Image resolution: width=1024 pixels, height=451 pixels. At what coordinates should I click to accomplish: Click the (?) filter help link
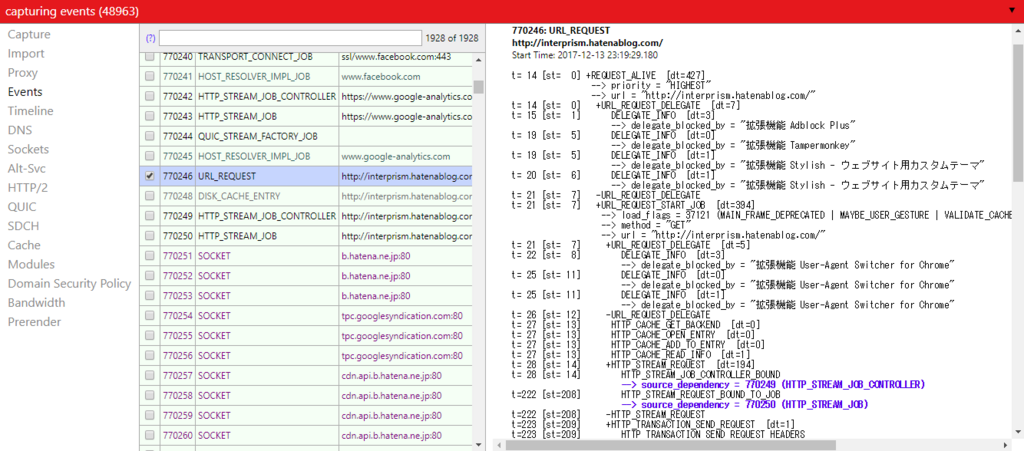(x=150, y=38)
